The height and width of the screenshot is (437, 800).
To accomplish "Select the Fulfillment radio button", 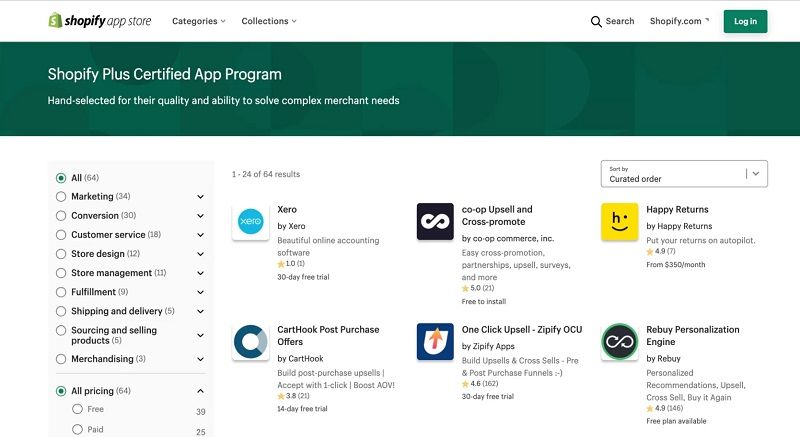I will pyautogui.click(x=61, y=292).
